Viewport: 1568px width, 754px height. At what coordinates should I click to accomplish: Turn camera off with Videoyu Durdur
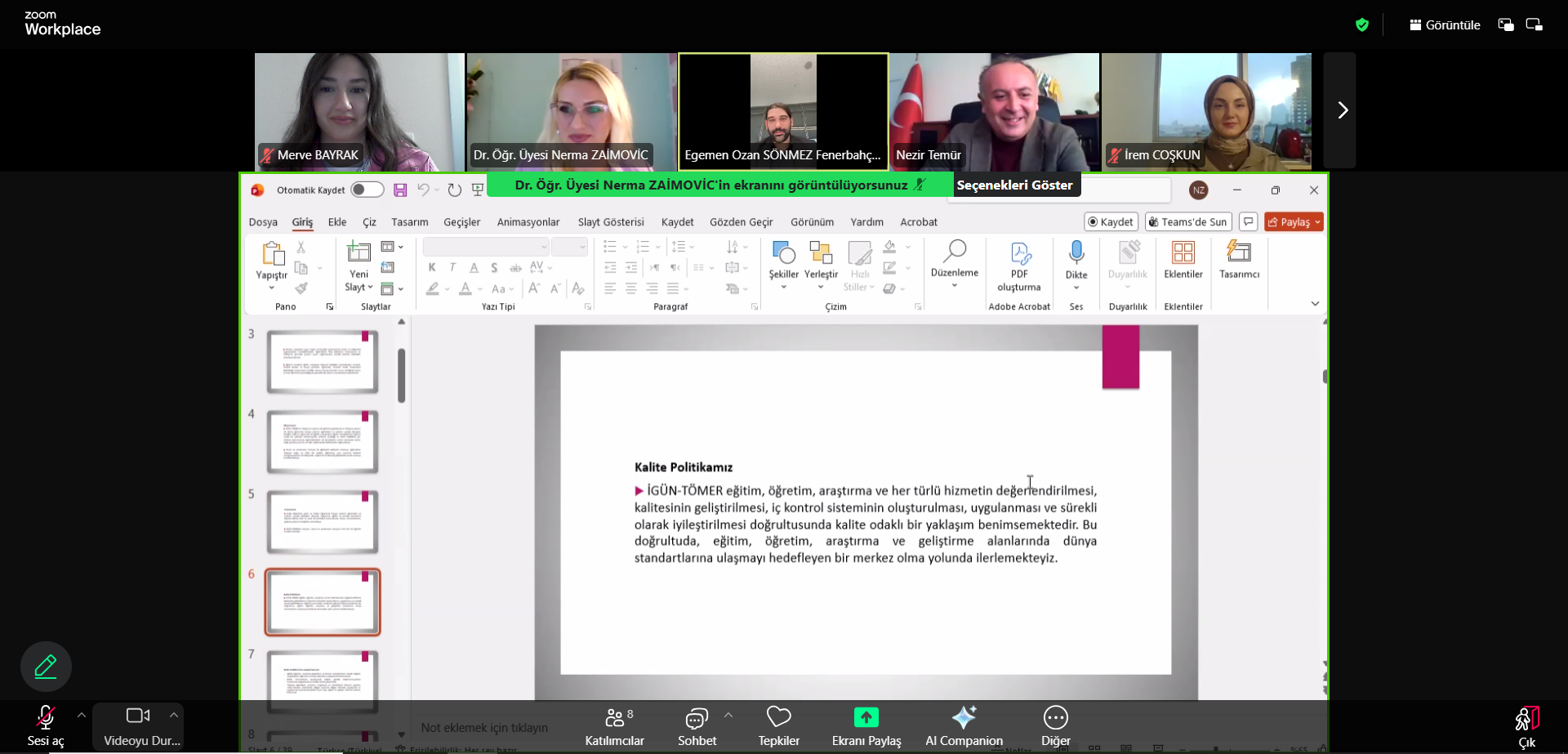coord(138,725)
